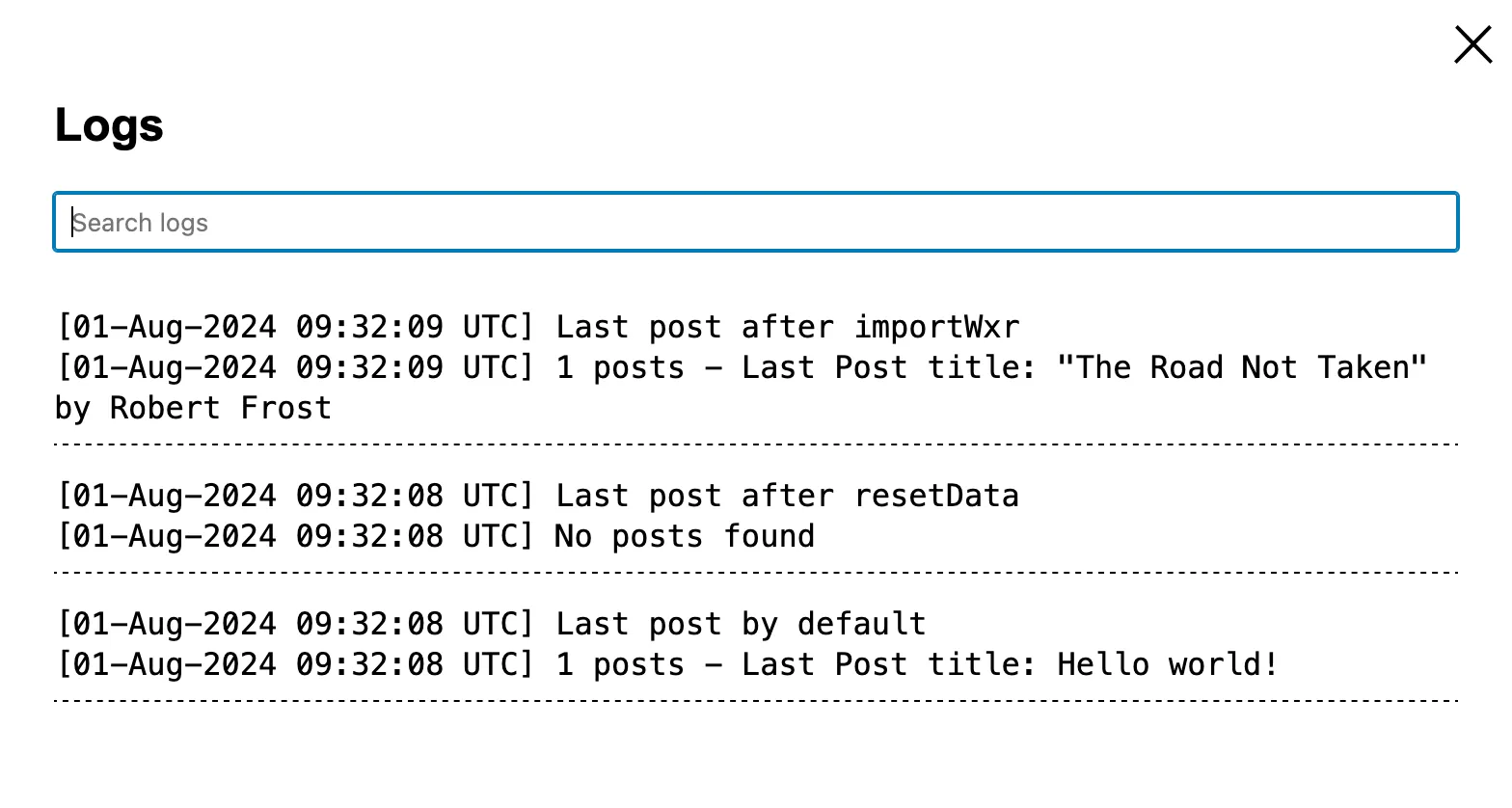Click the dashed separator below resetData group
This screenshot has width=1512, height=808.
(x=752, y=573)
